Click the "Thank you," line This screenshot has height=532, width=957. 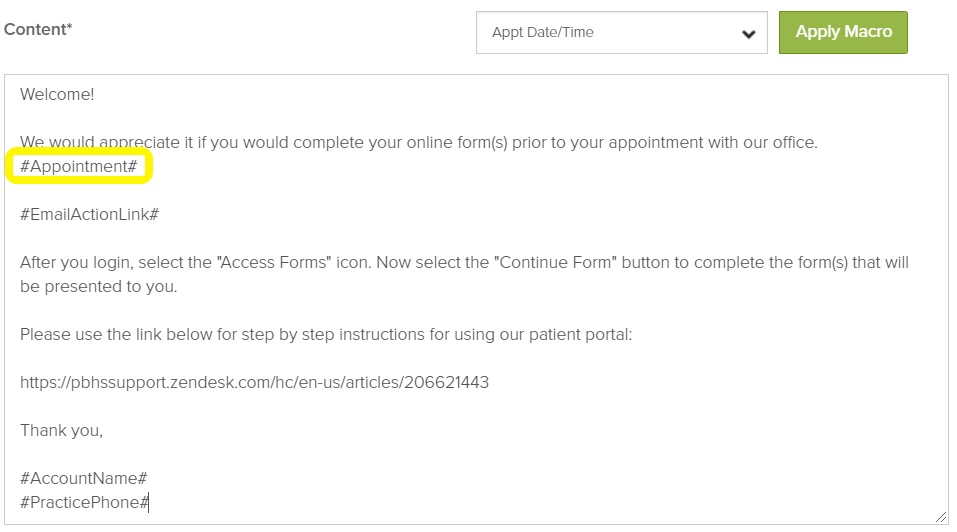coord(62,430)
